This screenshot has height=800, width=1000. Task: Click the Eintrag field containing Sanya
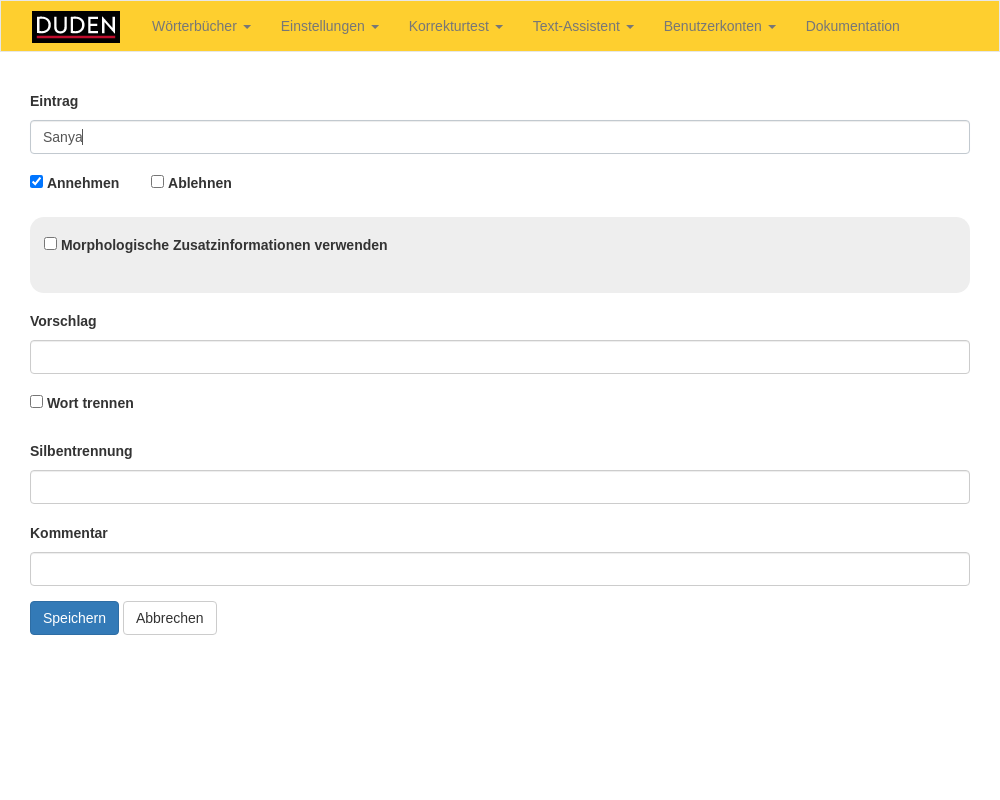500,137
